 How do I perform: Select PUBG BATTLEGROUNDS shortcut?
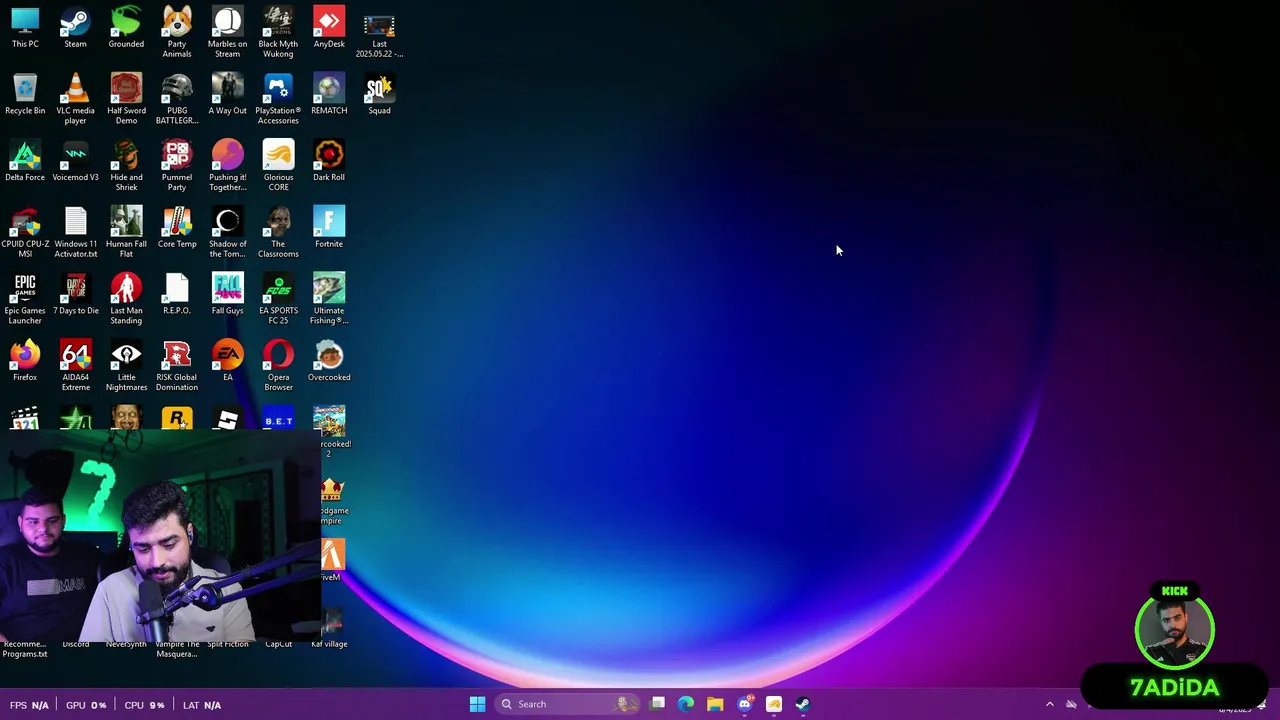click(x=177, y=99)
